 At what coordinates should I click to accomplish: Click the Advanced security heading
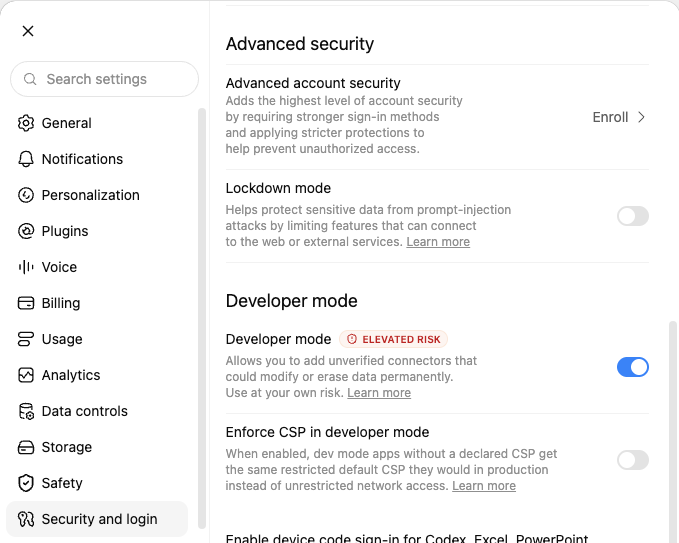(x=300, y=44)
